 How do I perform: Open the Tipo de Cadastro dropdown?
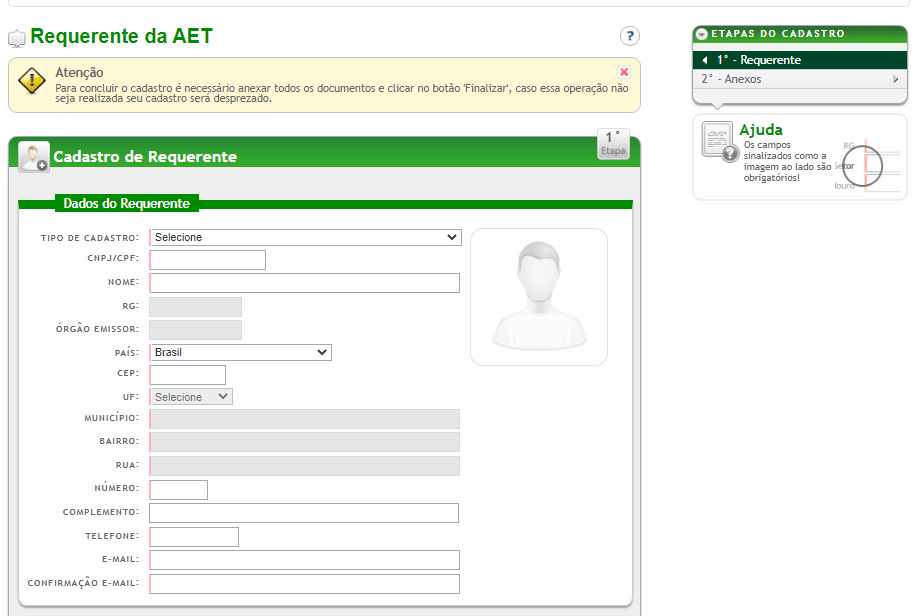(x=305, y=238)
